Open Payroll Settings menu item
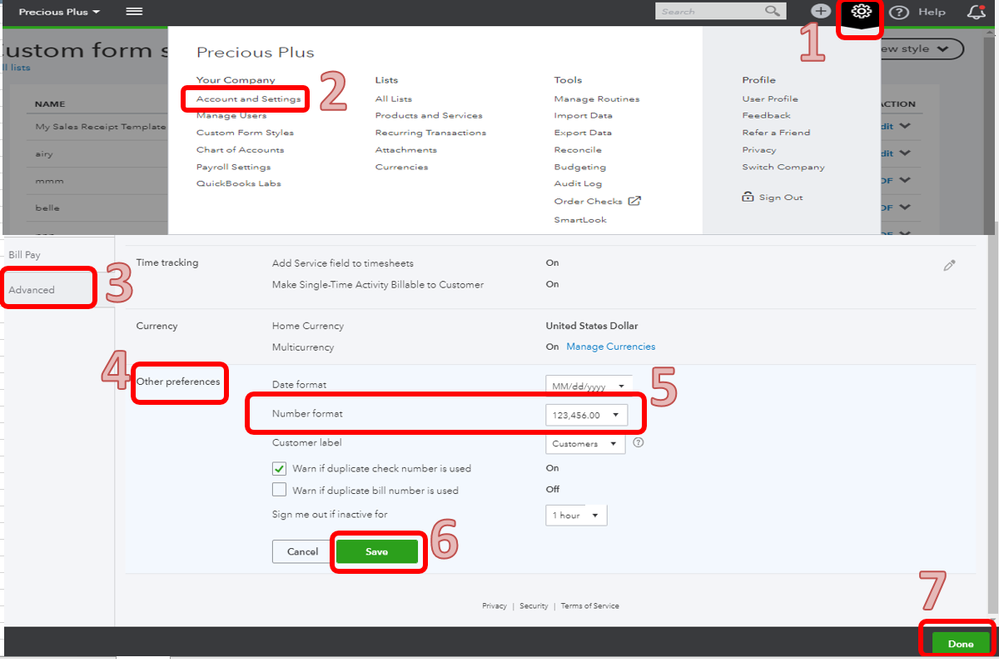The width and height of the screenshot is (999, 659). click(233, 167)
